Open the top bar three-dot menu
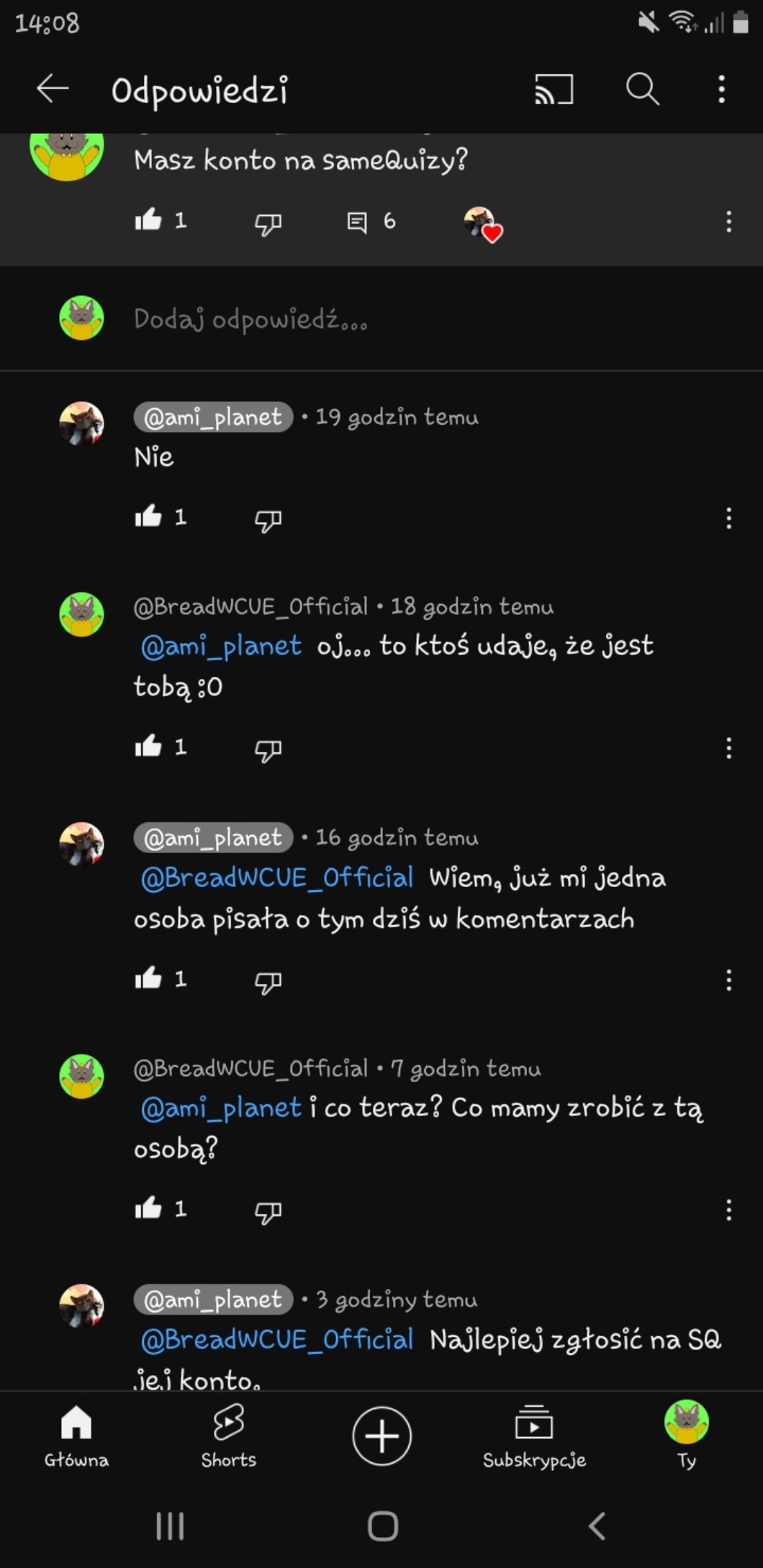The width and height of the screenshot is (763, 1568). [x=721, y=89]
